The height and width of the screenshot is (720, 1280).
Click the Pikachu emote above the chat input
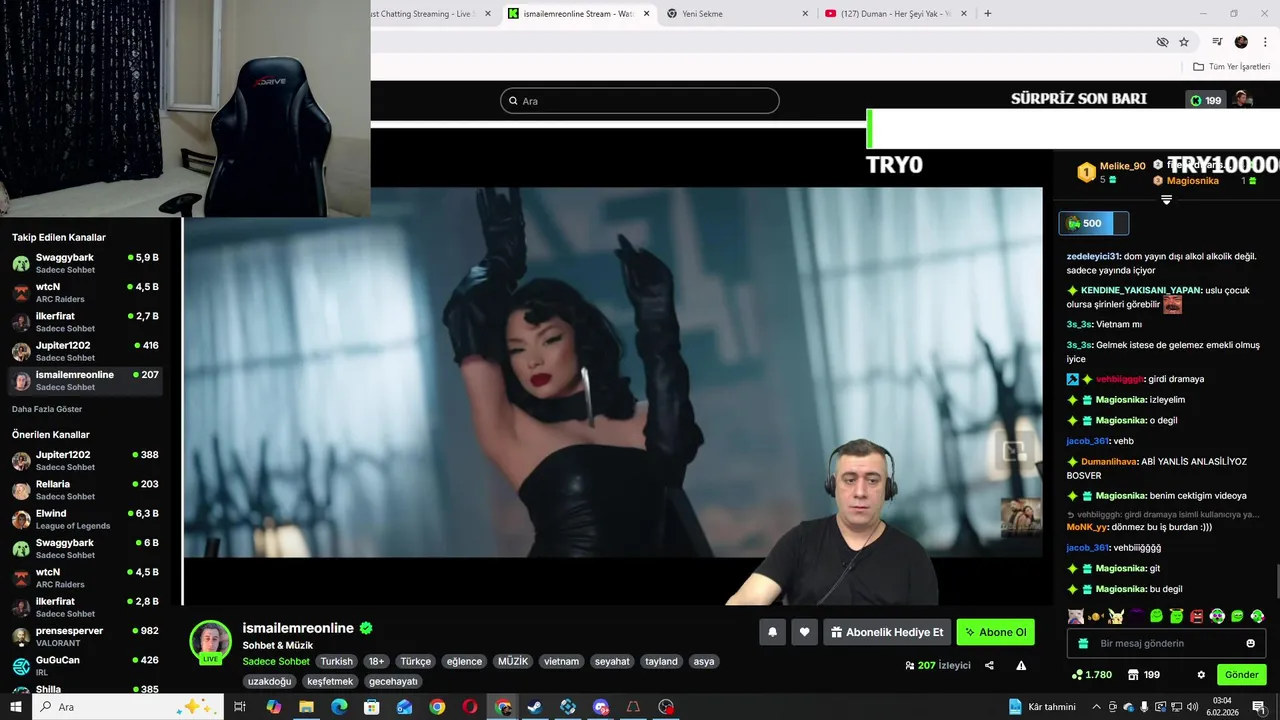1116,616
